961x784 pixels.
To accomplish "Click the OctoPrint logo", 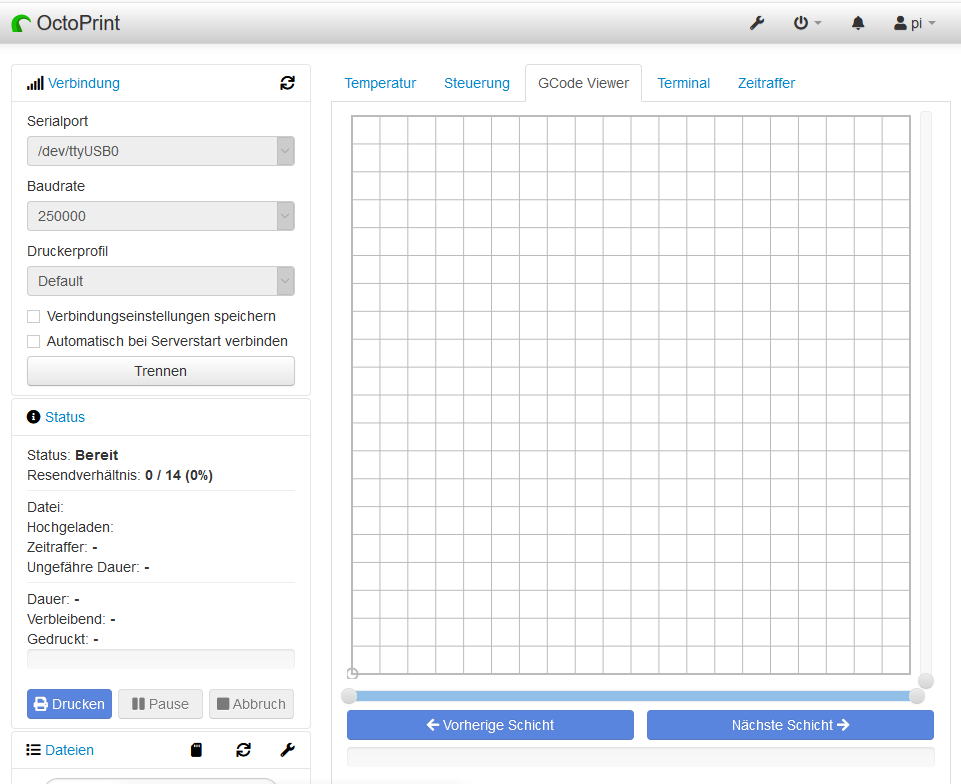I will click(x=66, y=22).
